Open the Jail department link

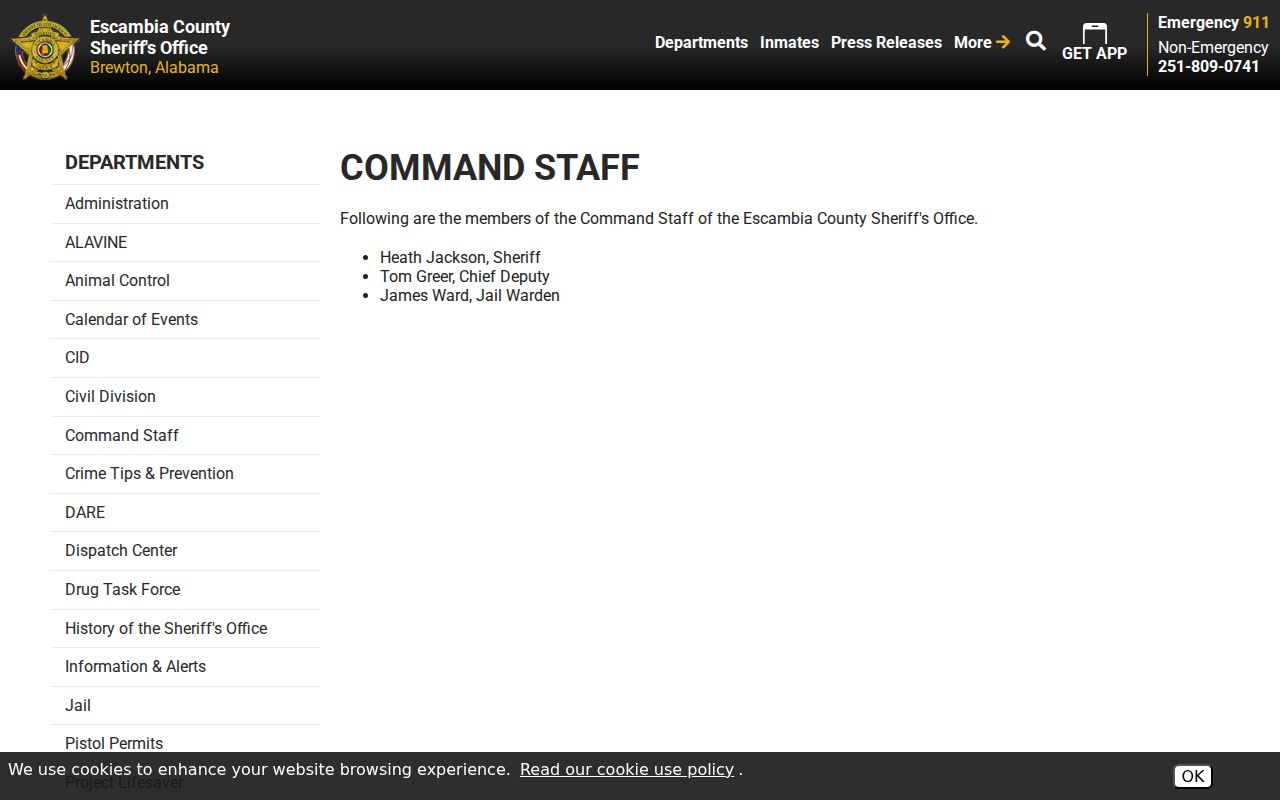(185, 705)
